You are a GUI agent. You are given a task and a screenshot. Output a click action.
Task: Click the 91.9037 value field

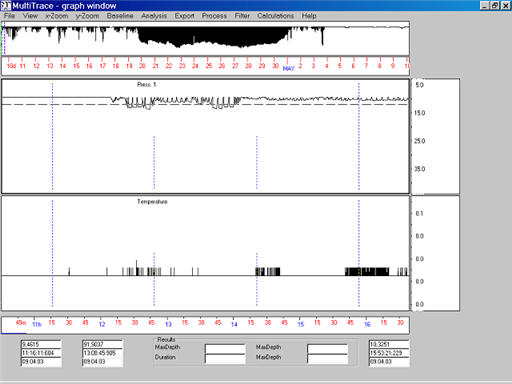click(102, 344)
